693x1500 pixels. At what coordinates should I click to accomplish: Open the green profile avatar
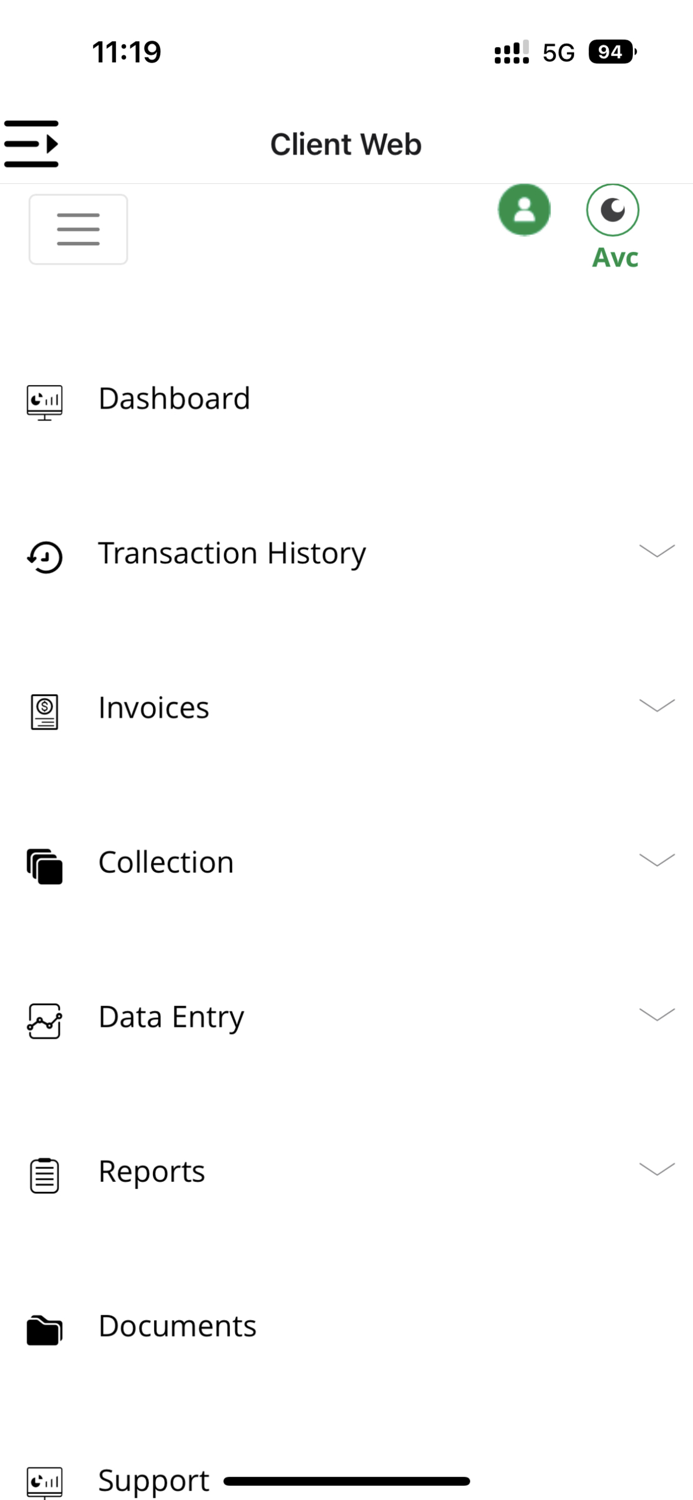click(523, 209)
